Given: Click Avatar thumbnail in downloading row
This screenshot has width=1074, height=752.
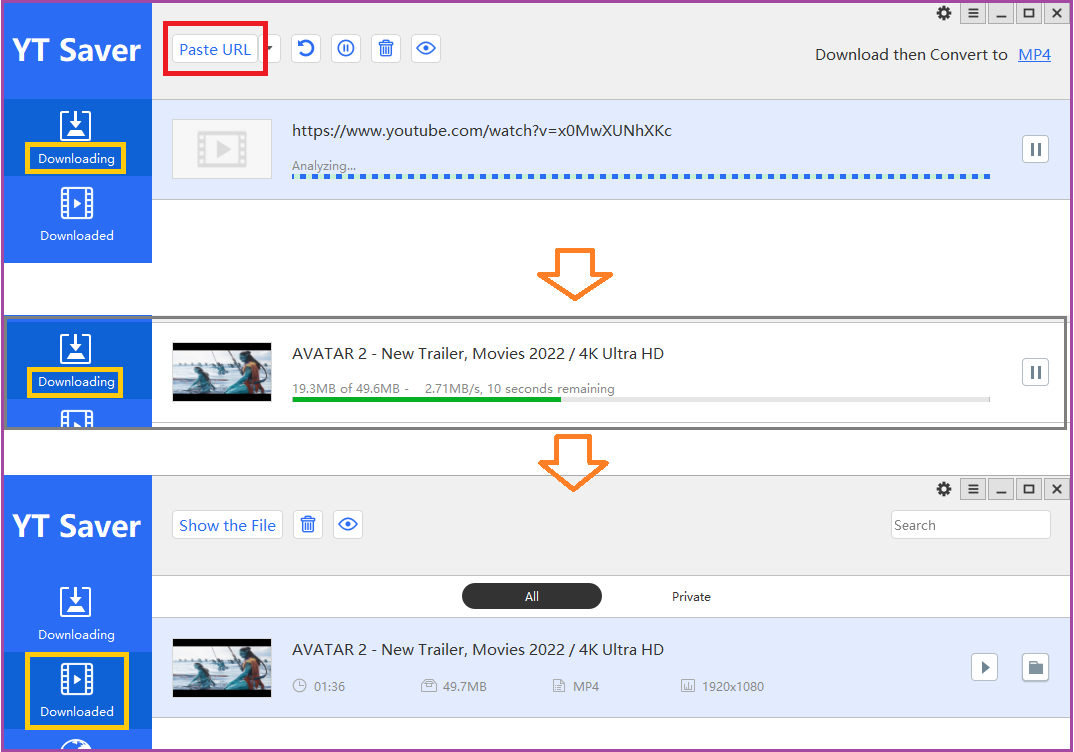Looking at the screenshot, I should click(222, 372).
